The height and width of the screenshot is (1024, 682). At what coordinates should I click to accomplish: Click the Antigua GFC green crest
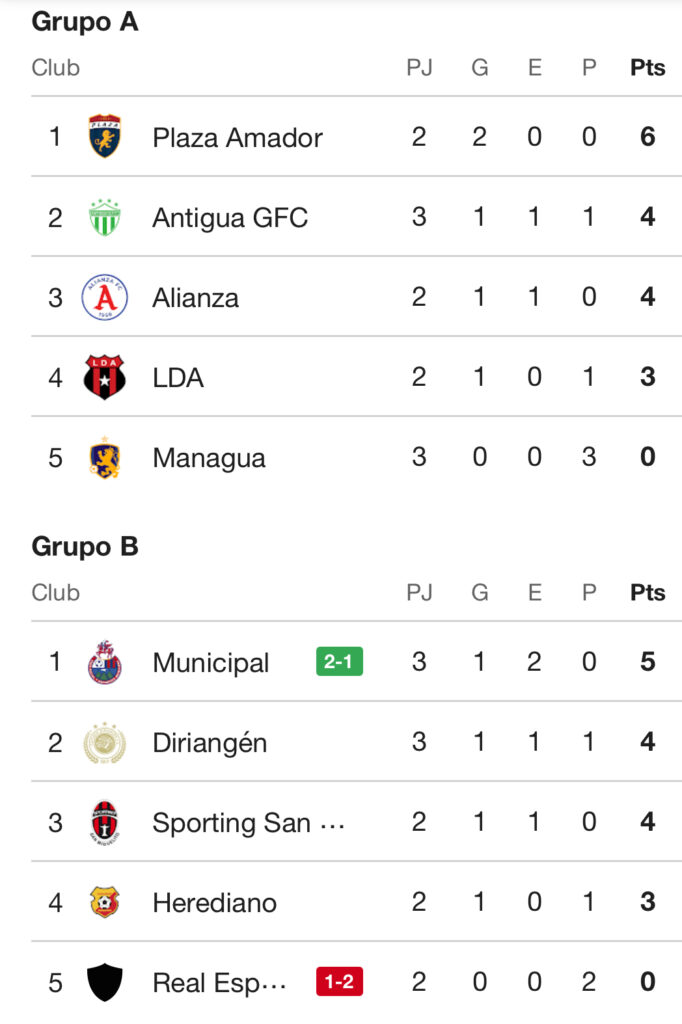tap(104, 217)
